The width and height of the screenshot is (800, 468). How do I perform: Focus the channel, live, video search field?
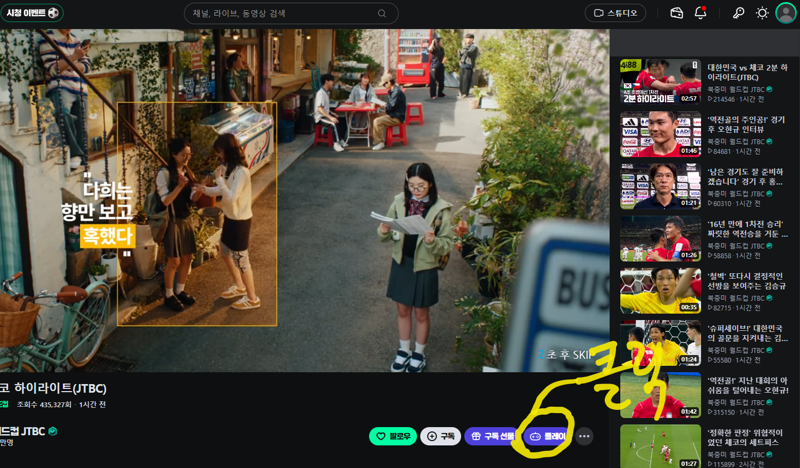point(291,14)
